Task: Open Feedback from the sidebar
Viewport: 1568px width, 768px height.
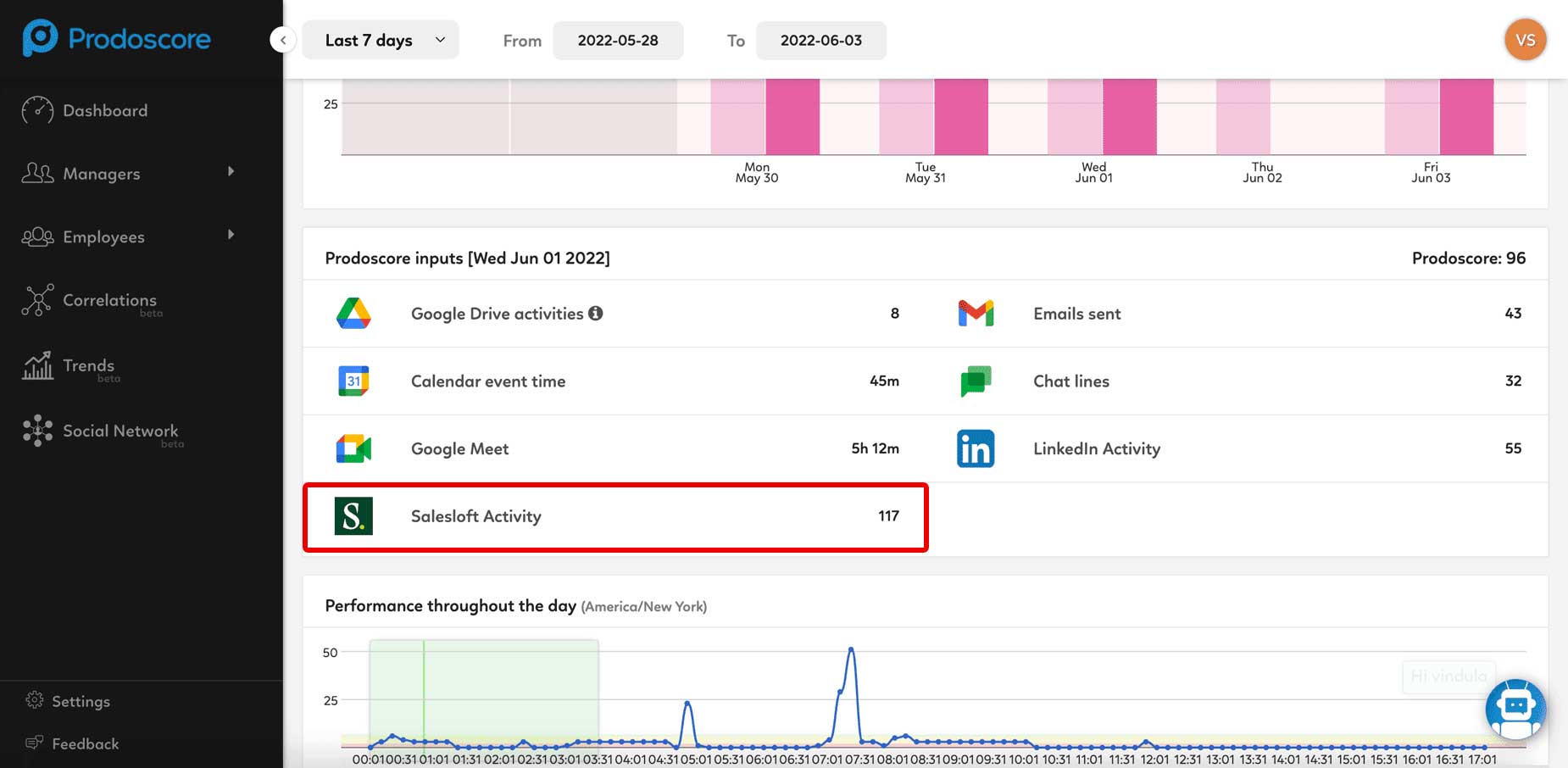Action: click(x=85, y=743)
